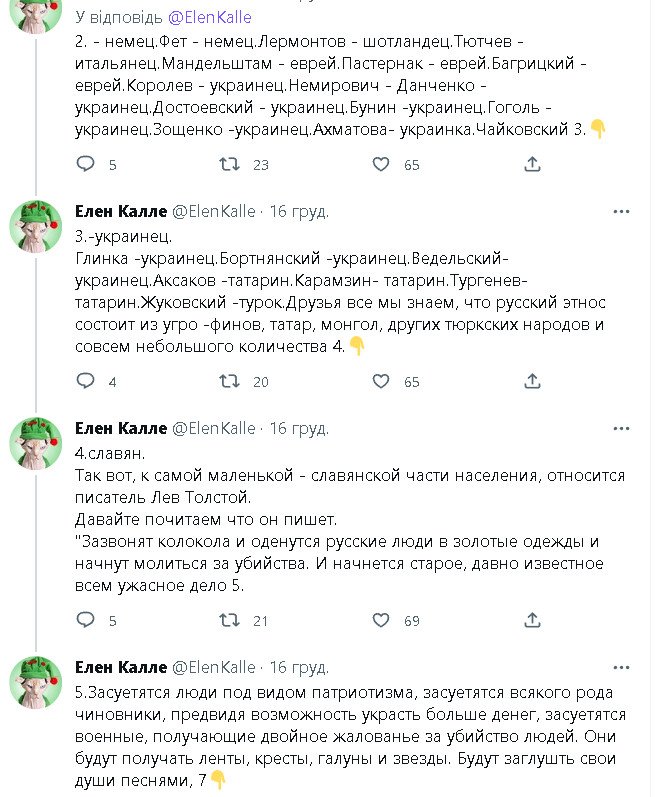Reply to the tweet with 4 replies
Viewport: 656px width, 797px height.
[86, 381]
